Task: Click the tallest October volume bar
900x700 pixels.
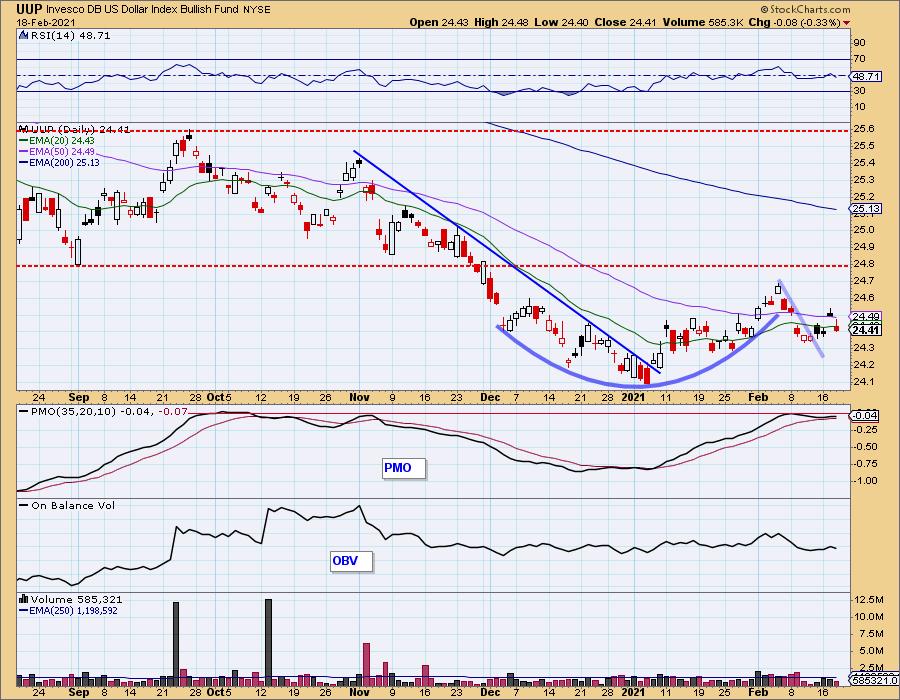Action: pyautogui.click(x=268, y=643)
